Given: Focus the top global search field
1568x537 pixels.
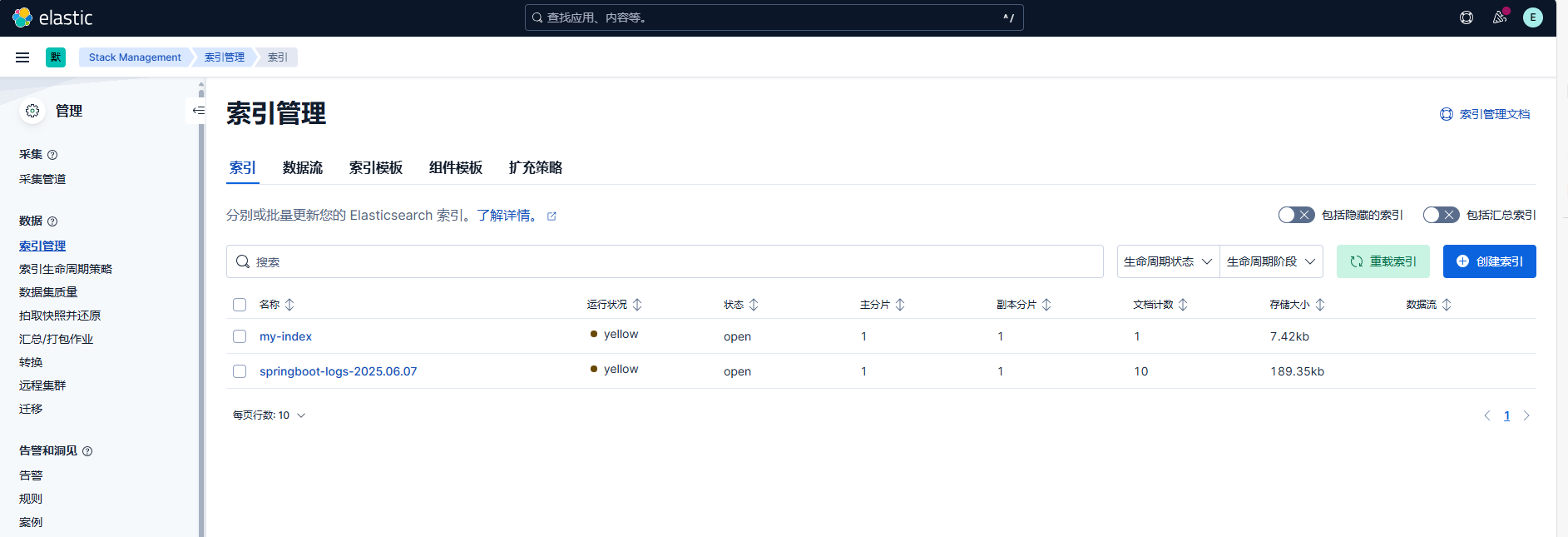Looking at the screenshot, I should [x=774, y=17].
